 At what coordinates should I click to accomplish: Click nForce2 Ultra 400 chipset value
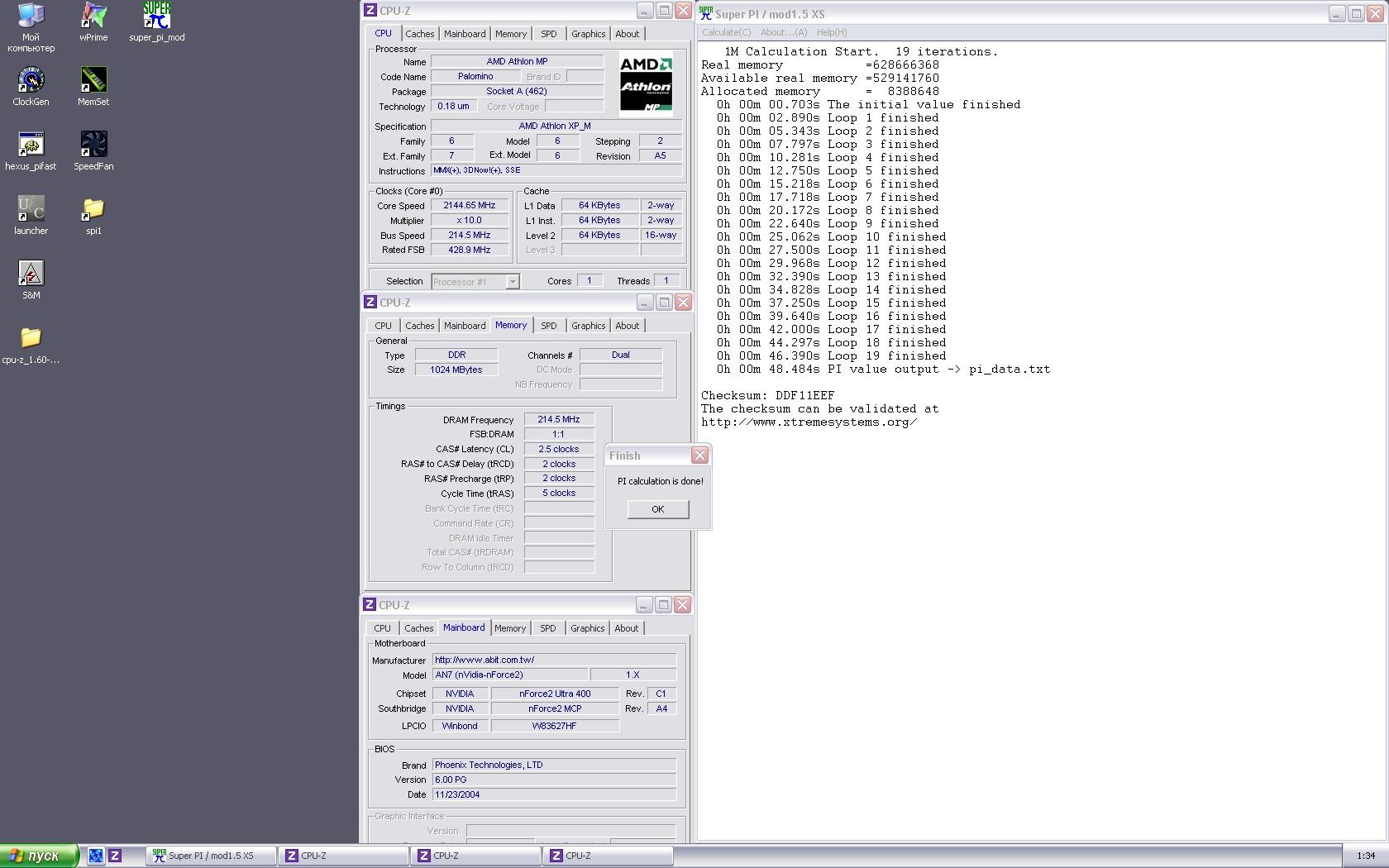(555, 694)
